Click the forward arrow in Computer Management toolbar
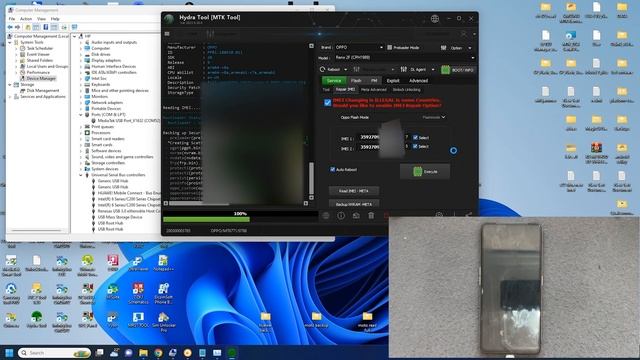 [x=18, y=27]
